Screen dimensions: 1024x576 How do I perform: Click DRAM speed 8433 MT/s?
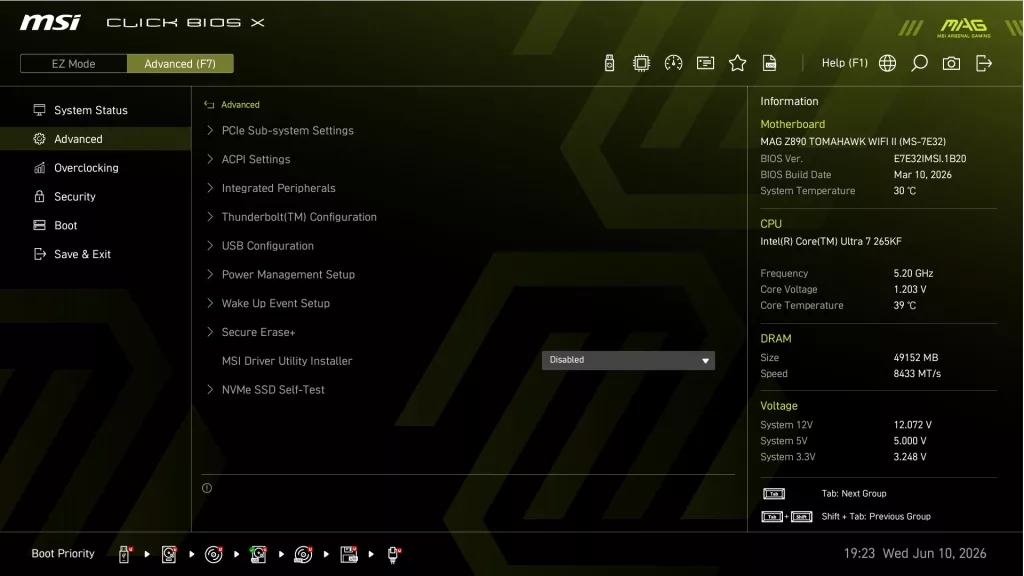[x=917, y=374]
